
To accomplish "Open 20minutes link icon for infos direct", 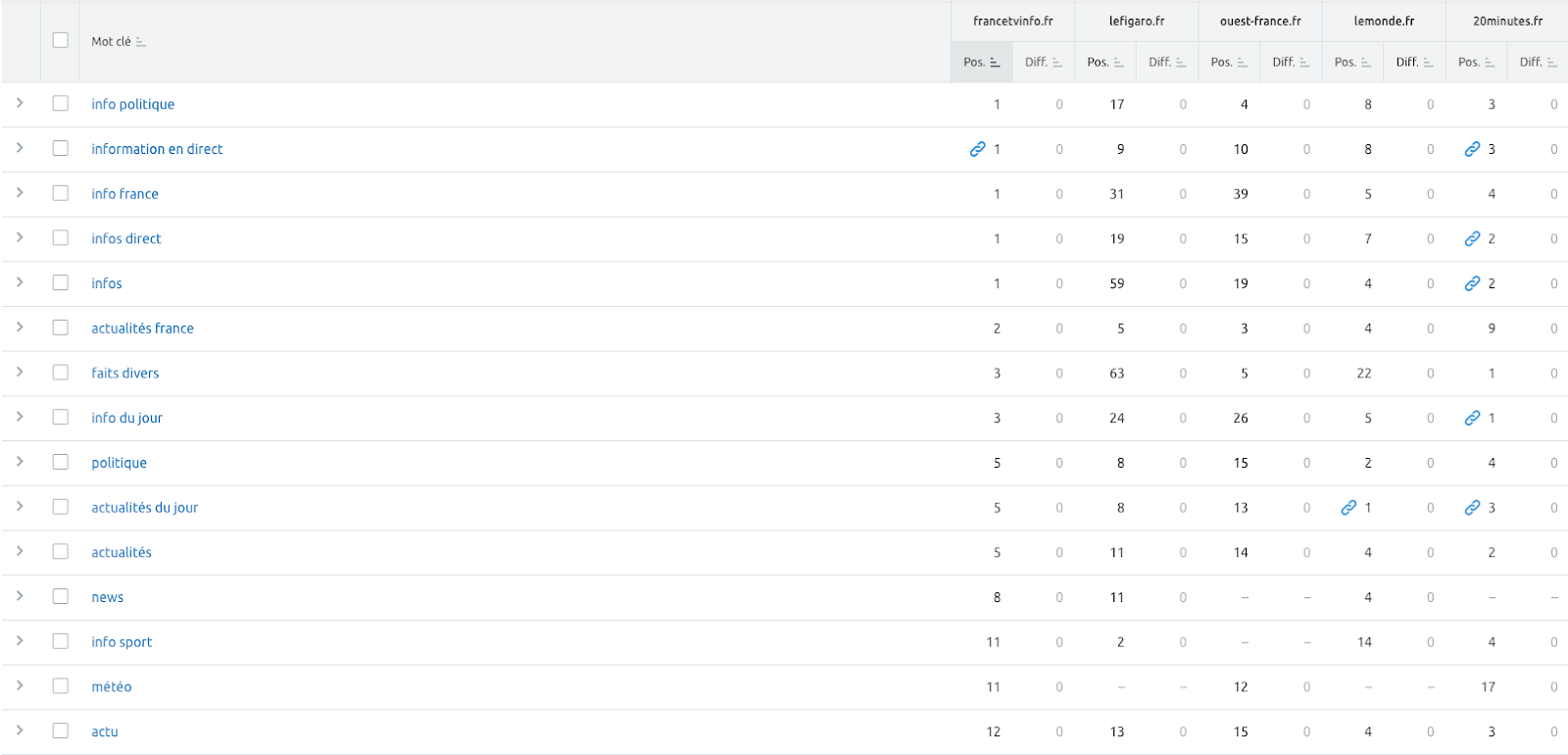I will tap(1472, 238).
